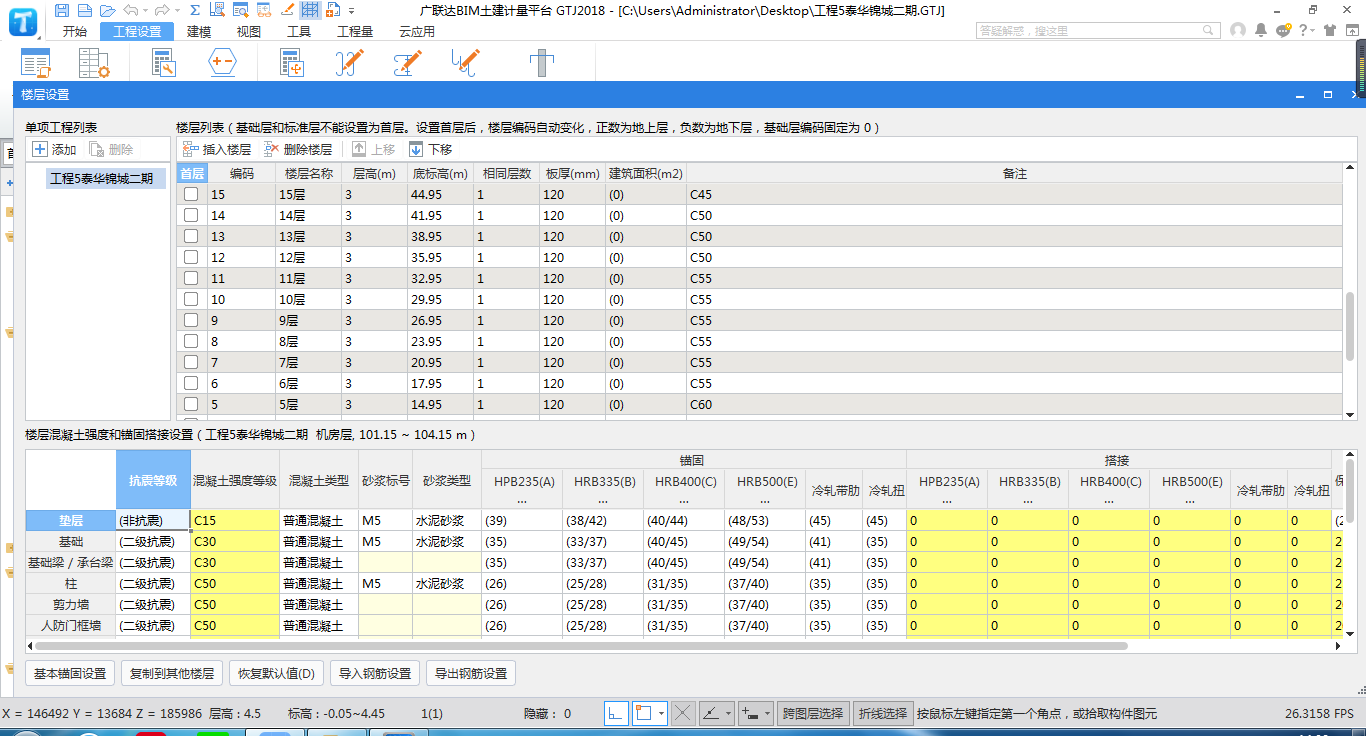Check the first-floor checkbox for 7层
The height and width of the screenshot is (736, 1366).
coord(191,362)
